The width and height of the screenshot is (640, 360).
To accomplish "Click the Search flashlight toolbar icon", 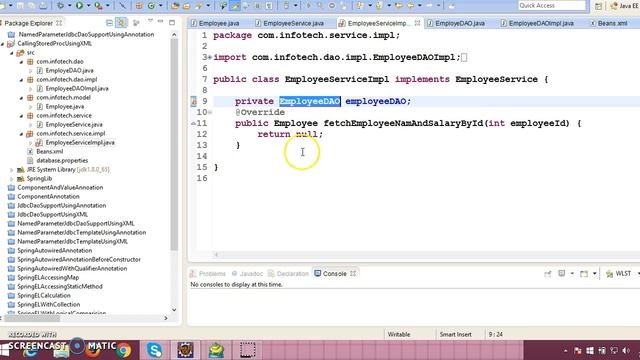I will point(200,6).
